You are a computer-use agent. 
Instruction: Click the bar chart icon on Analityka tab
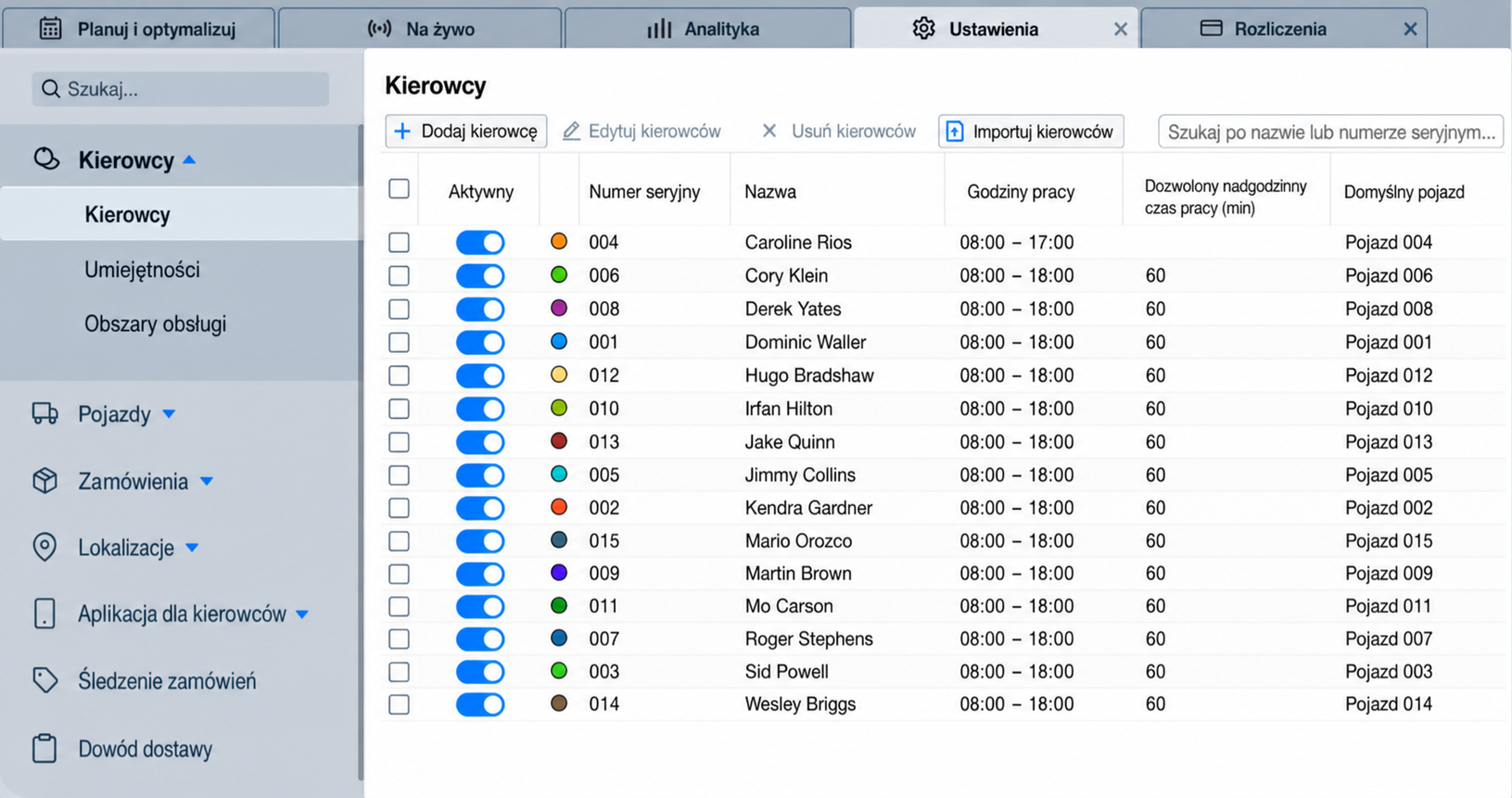[659, 29]
